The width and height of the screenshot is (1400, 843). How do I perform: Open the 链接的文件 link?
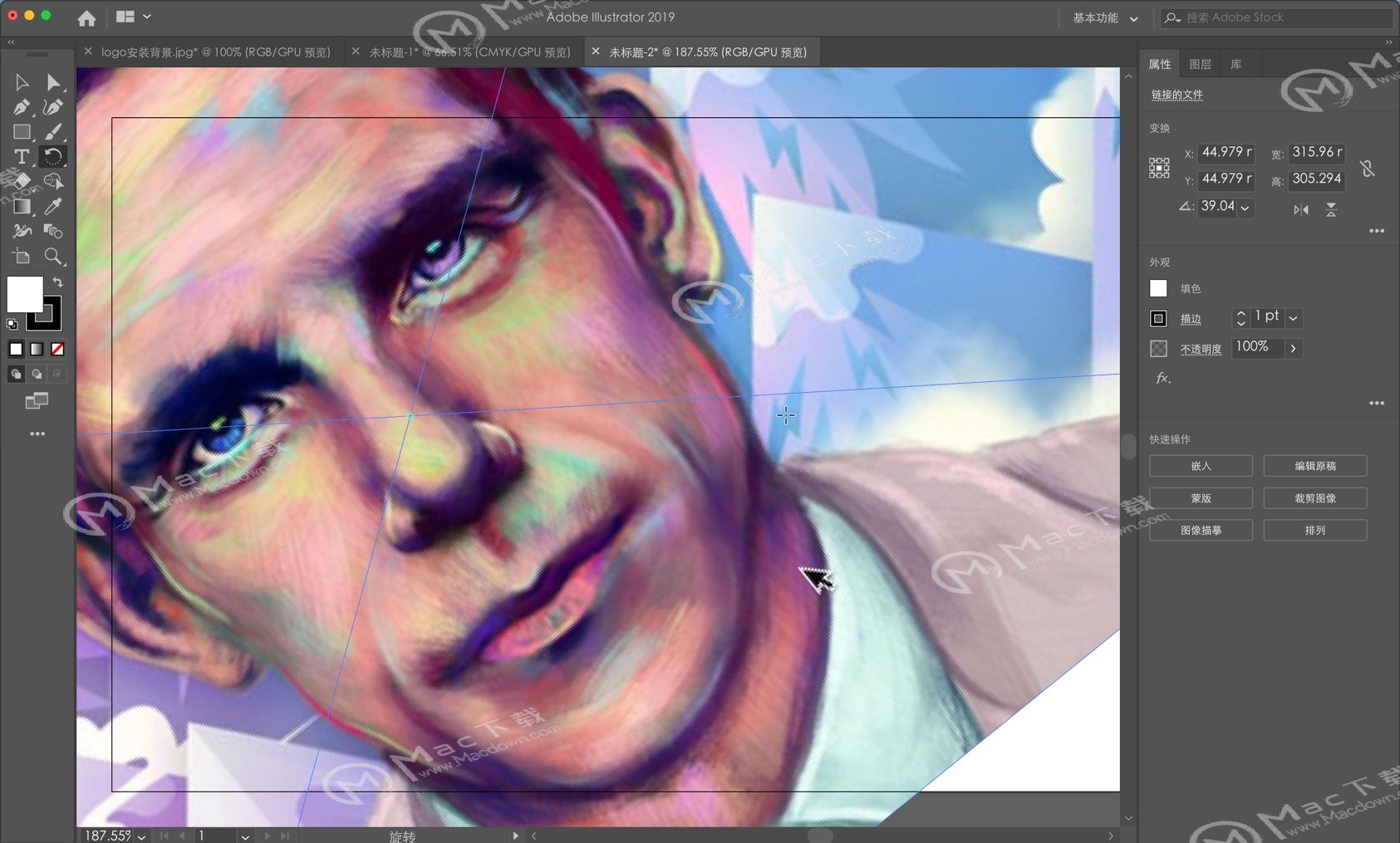pyautogui.click(x=1177, y=95)
